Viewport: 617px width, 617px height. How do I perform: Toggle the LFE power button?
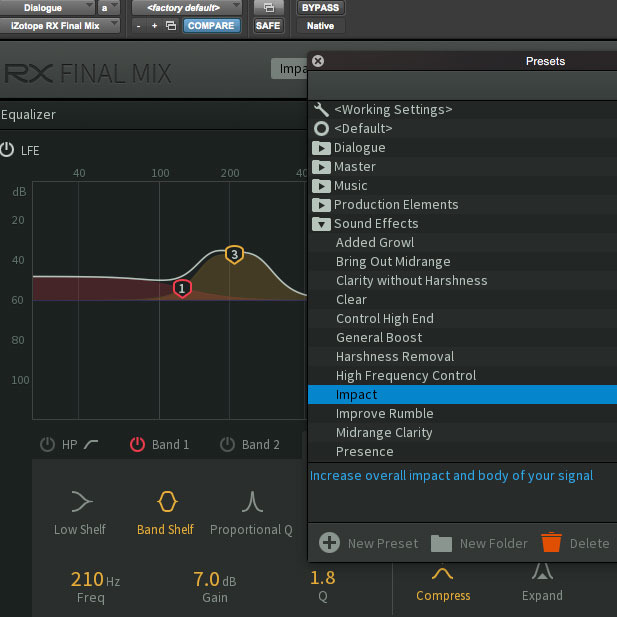pos(7,150)
